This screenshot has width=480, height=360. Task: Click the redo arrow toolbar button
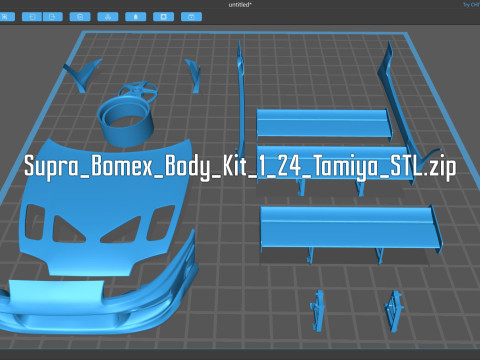53,17
